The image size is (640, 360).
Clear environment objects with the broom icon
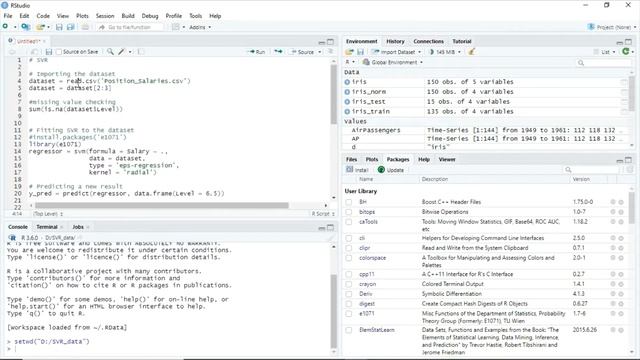point(471,52)
